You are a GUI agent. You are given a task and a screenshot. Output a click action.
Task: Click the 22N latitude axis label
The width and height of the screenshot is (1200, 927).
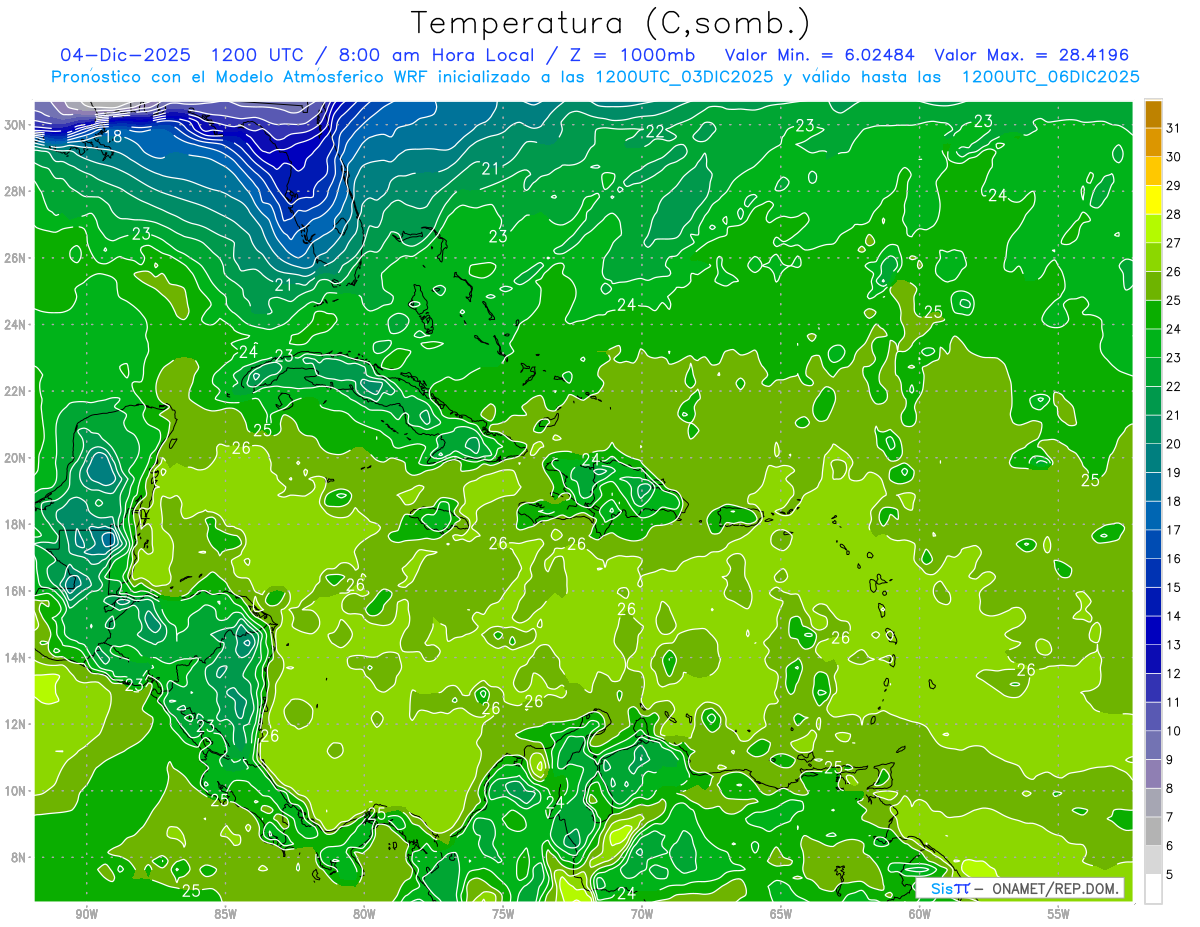coord(17,391)
